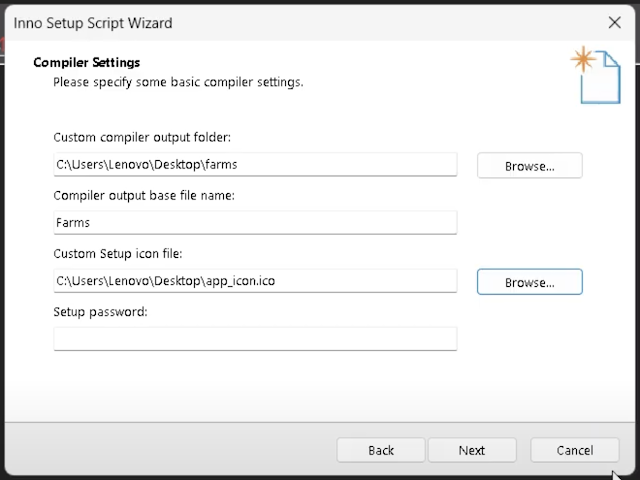Click the 'Custom Setup icon file:' label
640x480 pixels.
click(118, 253)
